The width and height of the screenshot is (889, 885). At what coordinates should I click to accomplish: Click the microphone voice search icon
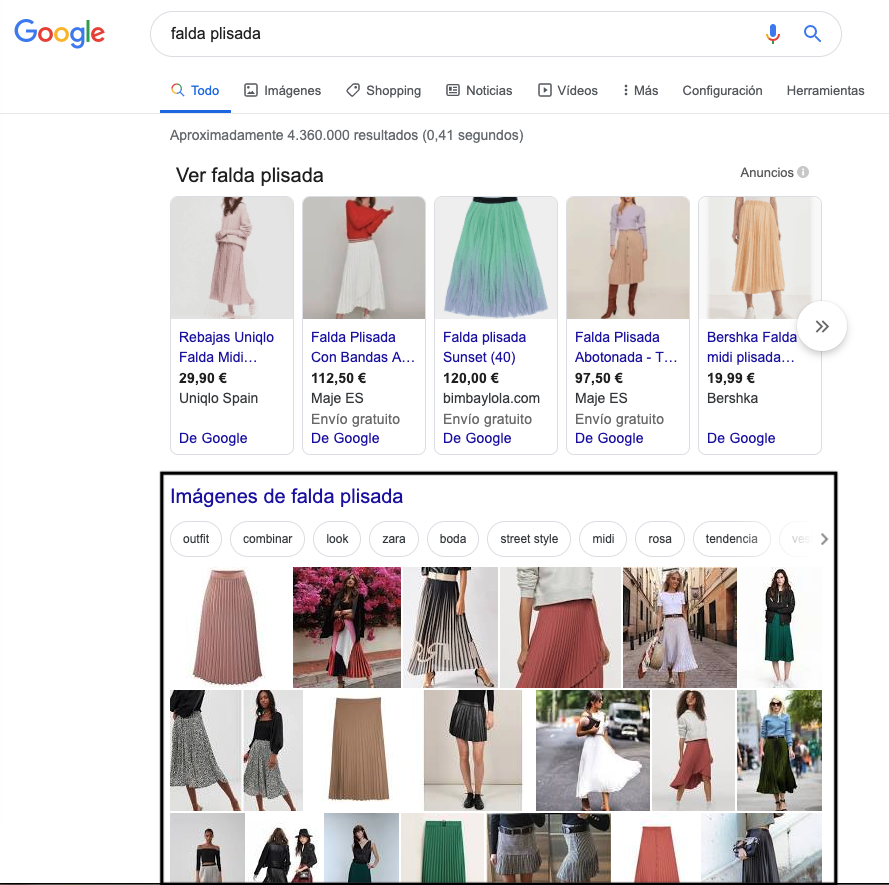pyautogui.click(x=772, y=33)
